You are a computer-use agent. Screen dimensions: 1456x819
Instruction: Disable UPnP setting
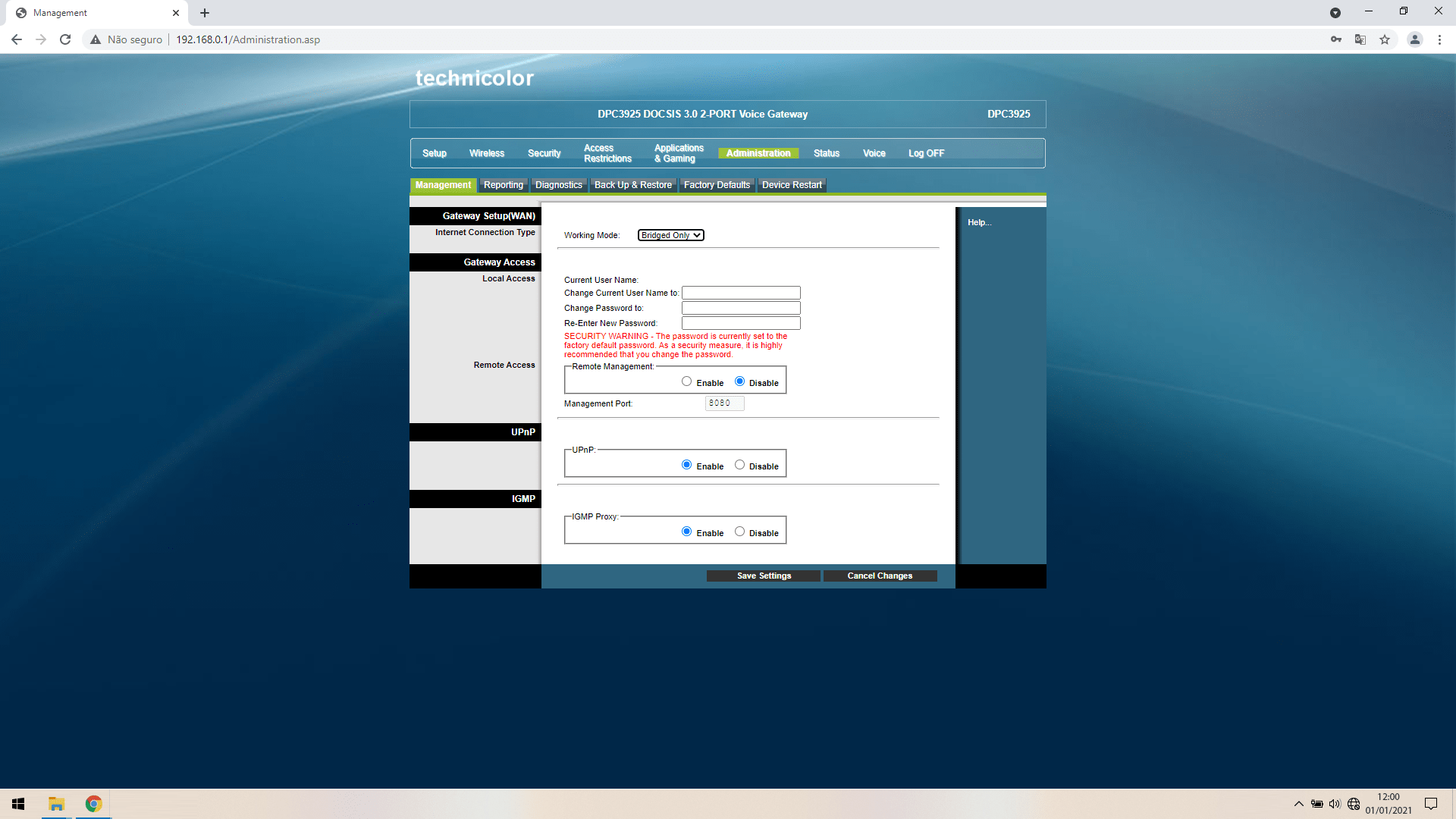(x=740, y=464)
